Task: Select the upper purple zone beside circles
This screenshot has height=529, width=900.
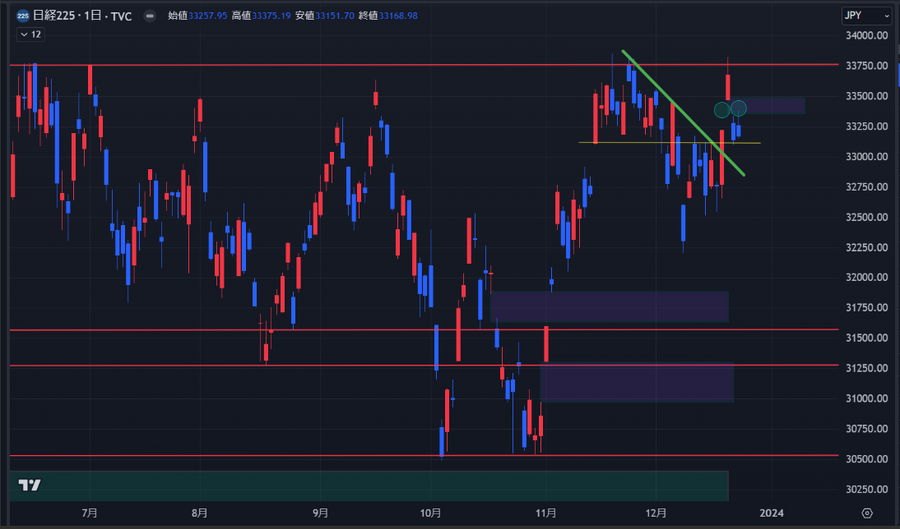Action: (775, 106)
